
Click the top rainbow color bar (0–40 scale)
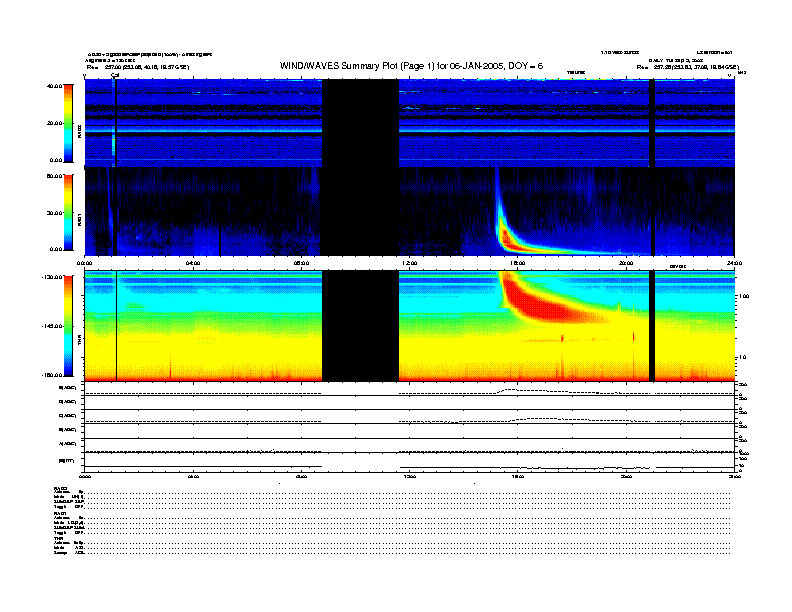pyautogui.click(x=68, y=123)
